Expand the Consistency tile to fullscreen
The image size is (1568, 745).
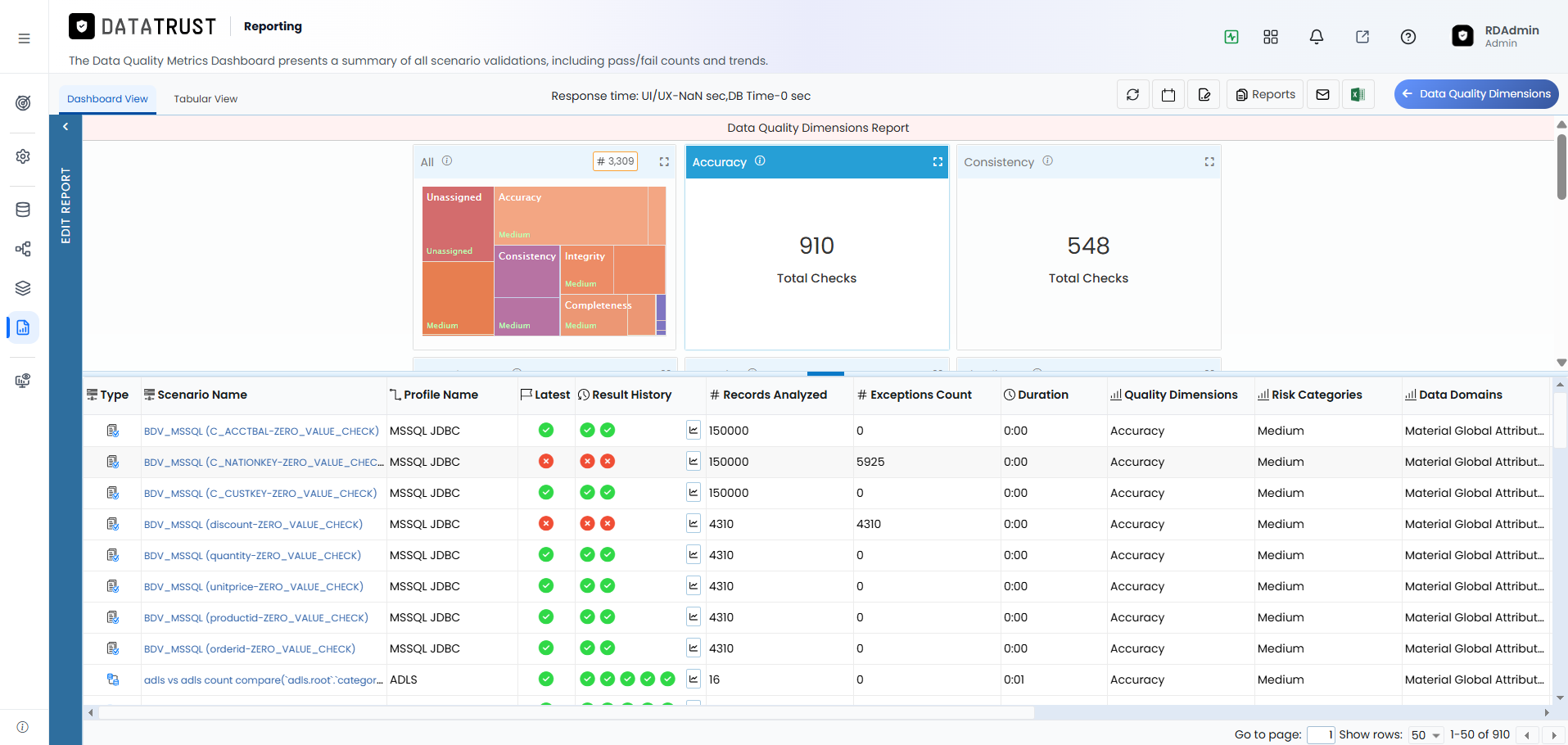click(x=1209, y=162)
